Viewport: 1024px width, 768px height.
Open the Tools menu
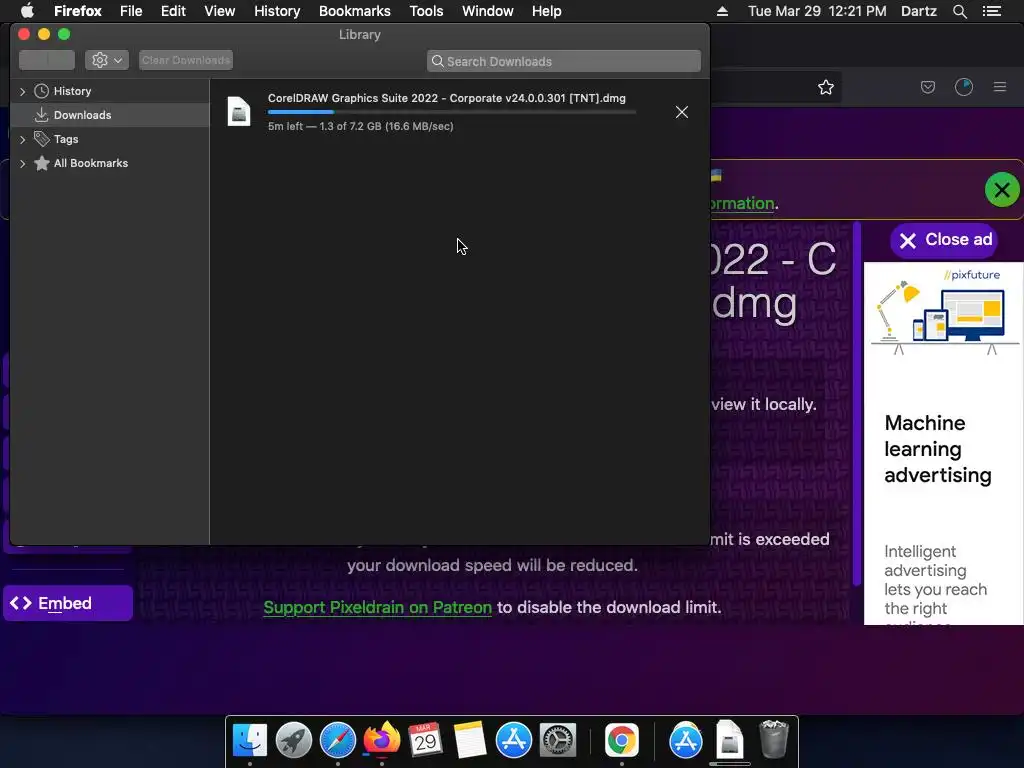[426, 11]
